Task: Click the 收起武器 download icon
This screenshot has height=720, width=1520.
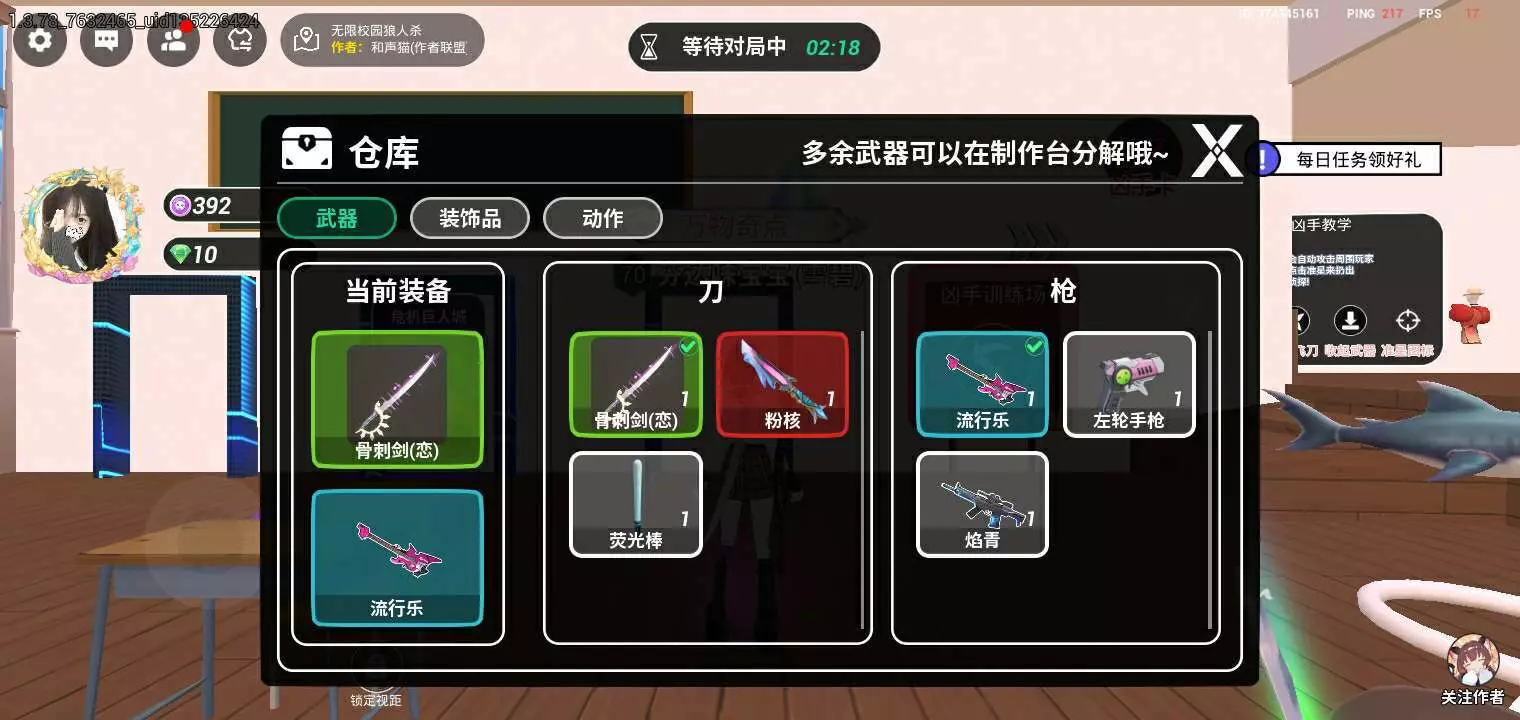Action: coord(1350,320)
